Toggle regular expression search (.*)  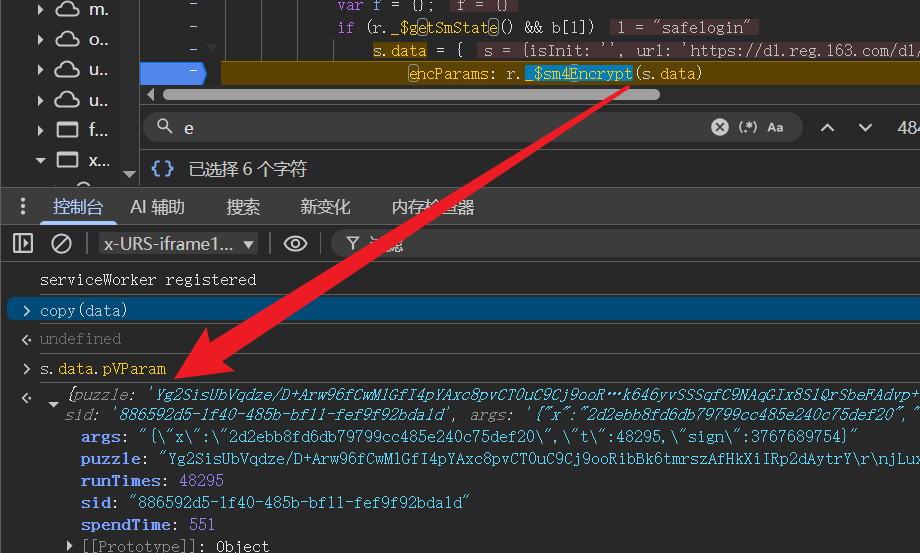point(748,127)
